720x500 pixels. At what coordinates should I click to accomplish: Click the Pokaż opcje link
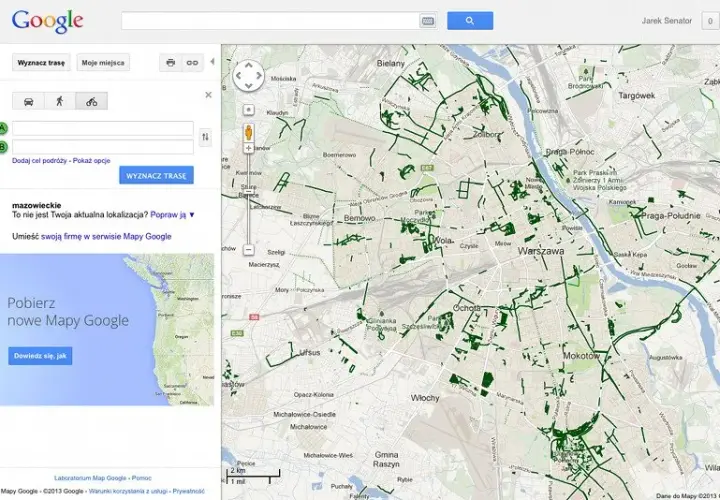pos(91,161)
